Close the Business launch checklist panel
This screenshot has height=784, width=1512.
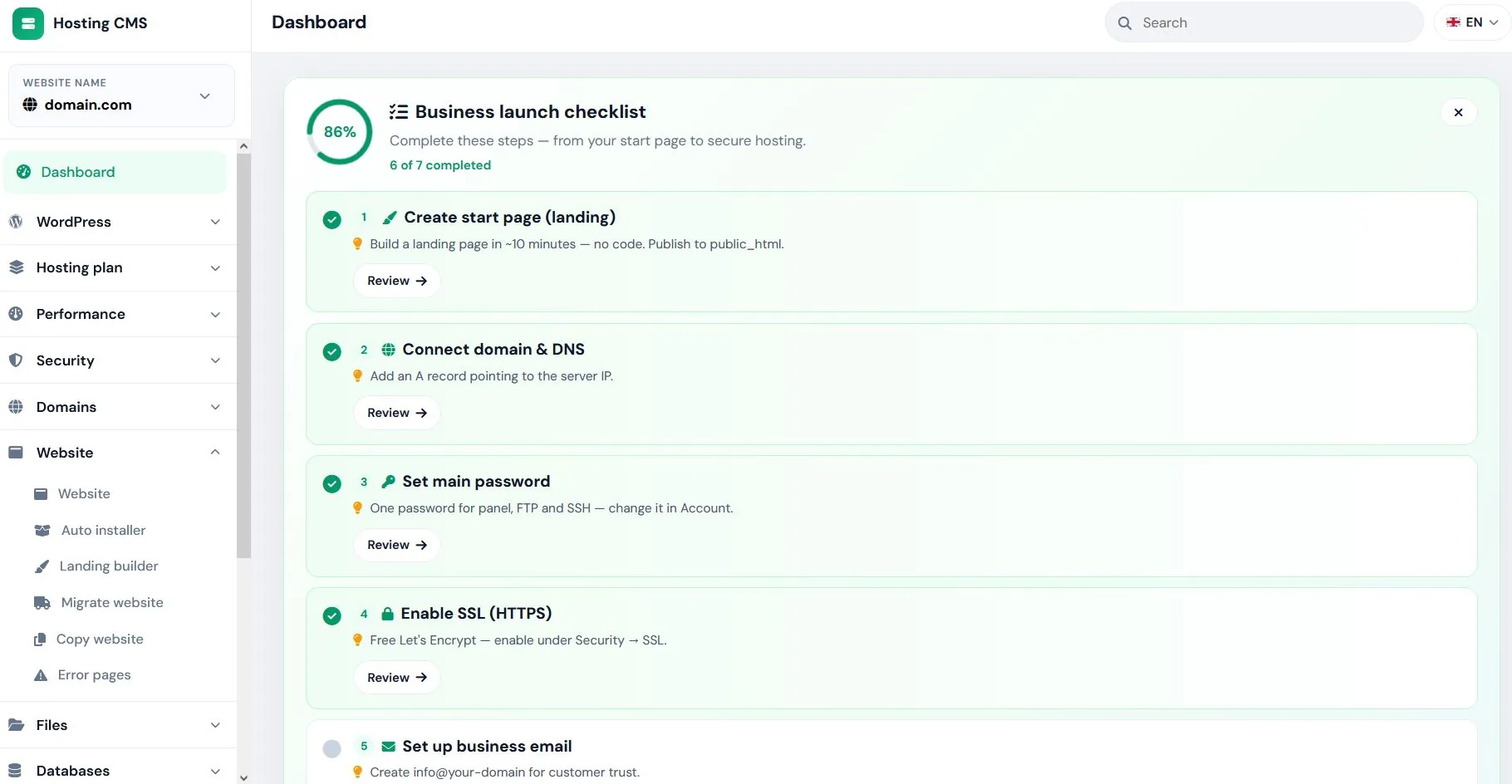click(1458, 112)
